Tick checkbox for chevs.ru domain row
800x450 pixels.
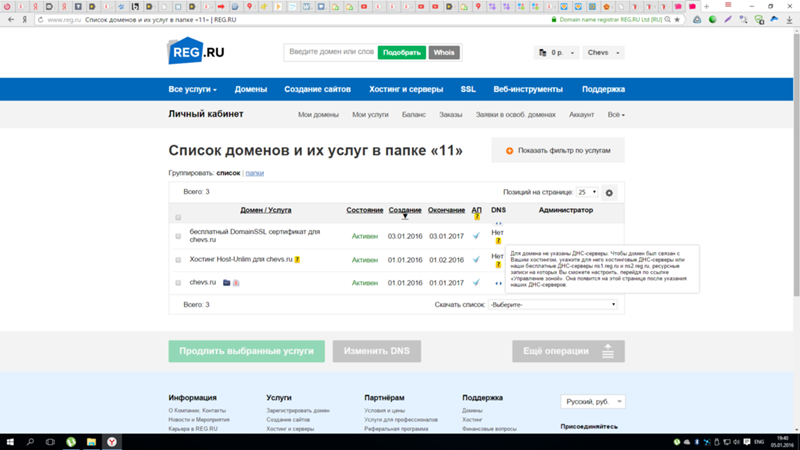coord(178,283)
